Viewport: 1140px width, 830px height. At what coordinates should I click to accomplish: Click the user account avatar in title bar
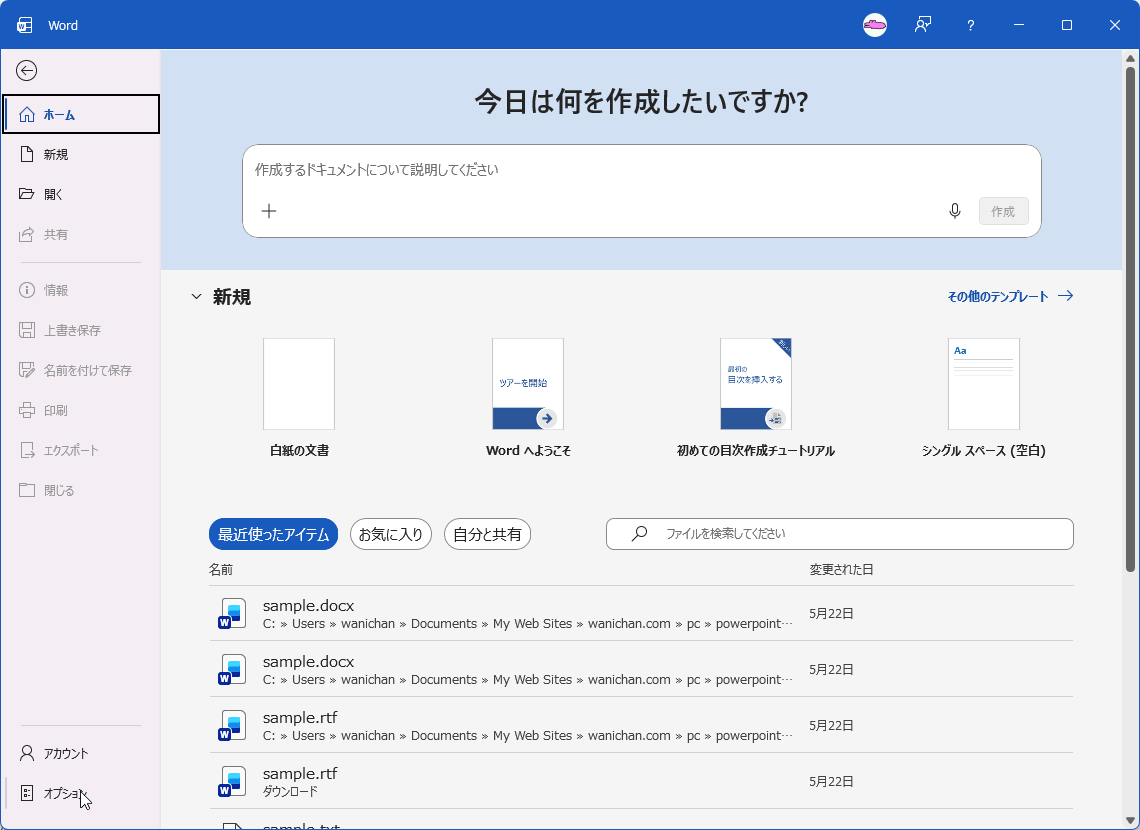click(x=875, y=25)
